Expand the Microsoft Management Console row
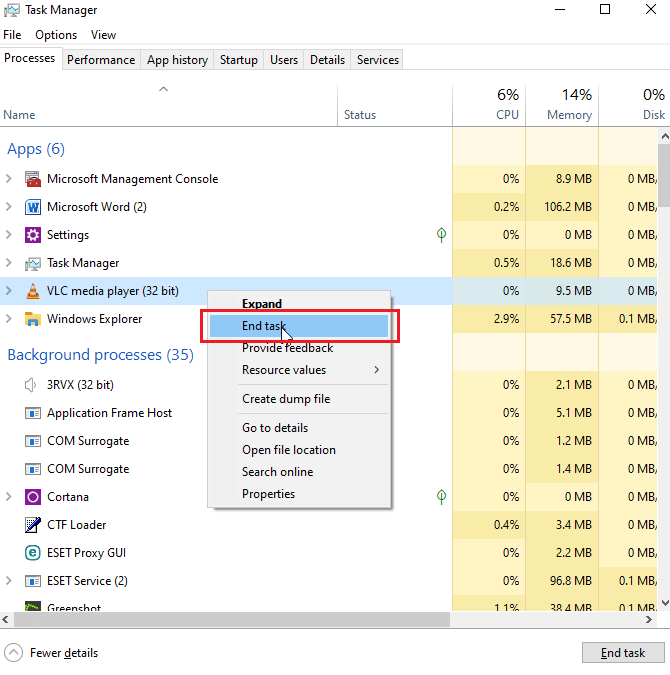Image resolution: width=670 pixels, height=675 pixels. 9,179
